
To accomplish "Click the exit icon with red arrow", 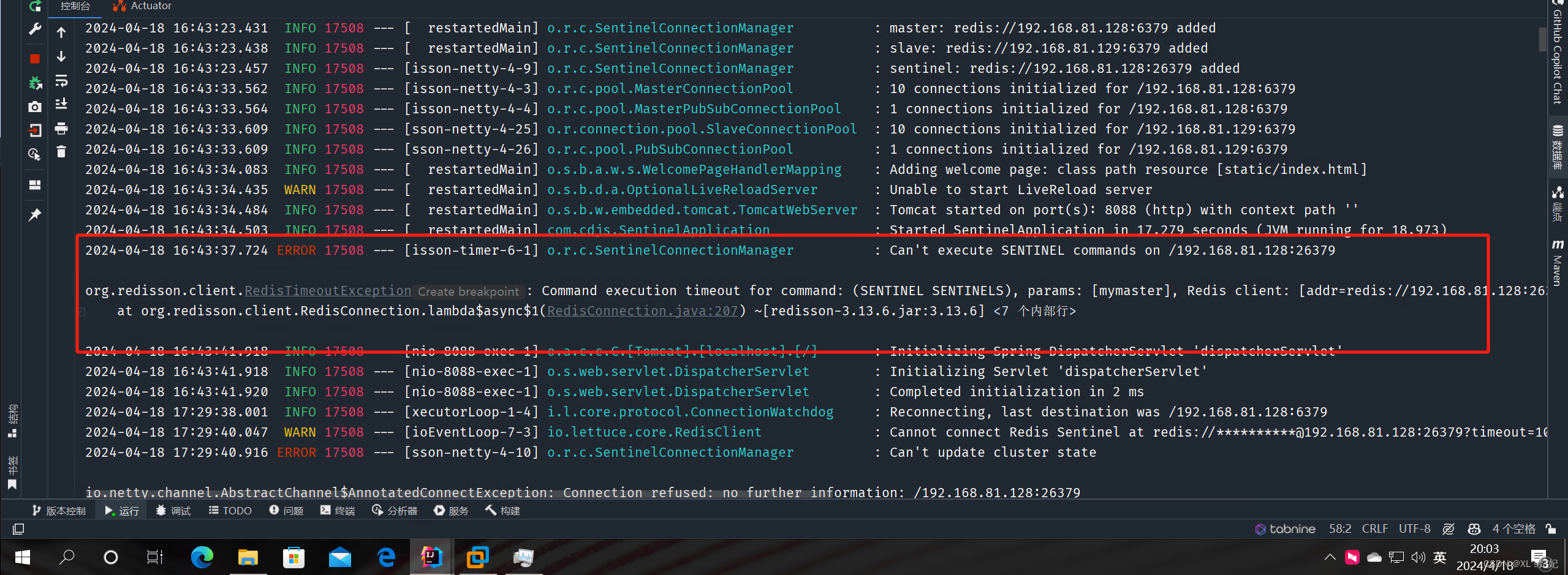I will (35, 130).
